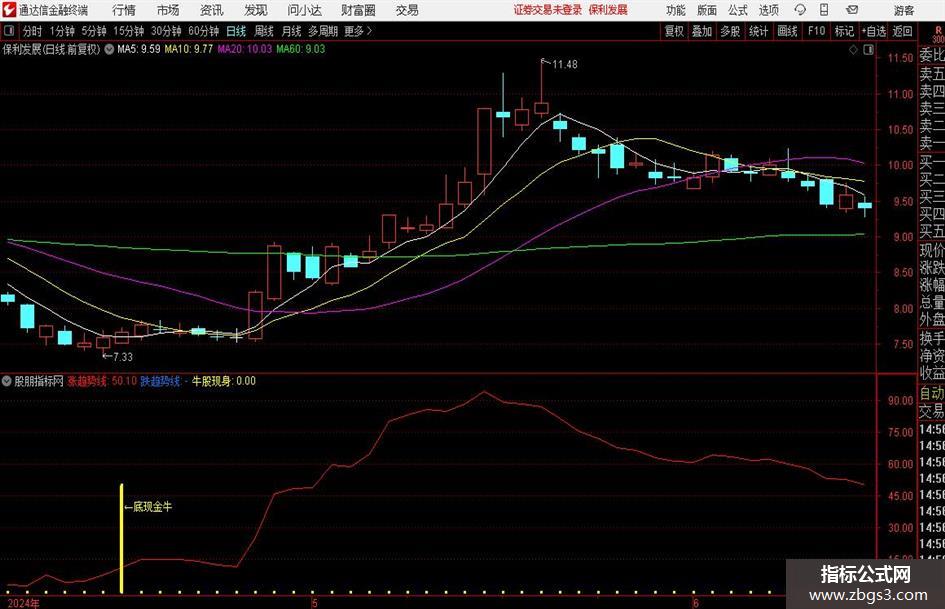Click the 涨趋势线: 50.10 indicator value
945x609 pixels.
(x=102, y=381)
